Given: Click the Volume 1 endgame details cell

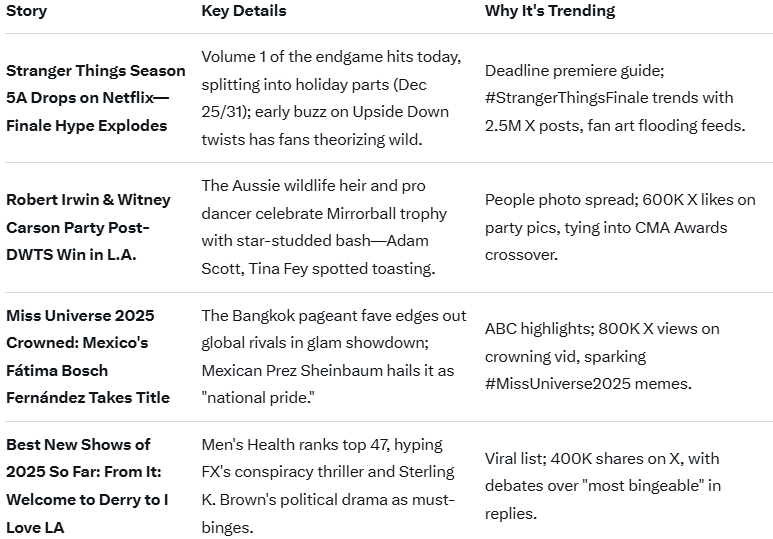Looking at the screenshot, I should [x=331, y=98].
